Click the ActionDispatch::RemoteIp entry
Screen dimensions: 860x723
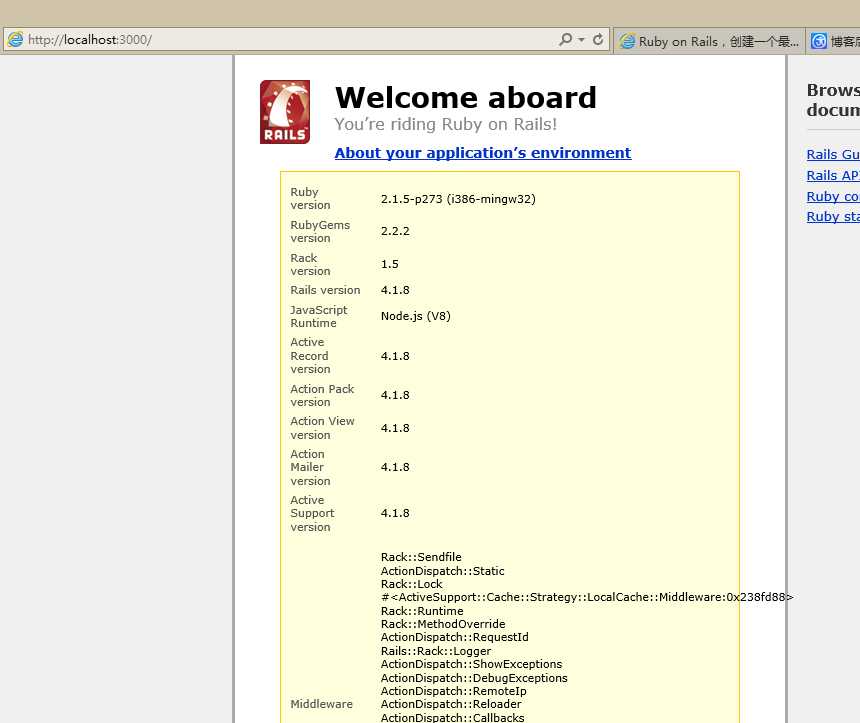point(454,691)
